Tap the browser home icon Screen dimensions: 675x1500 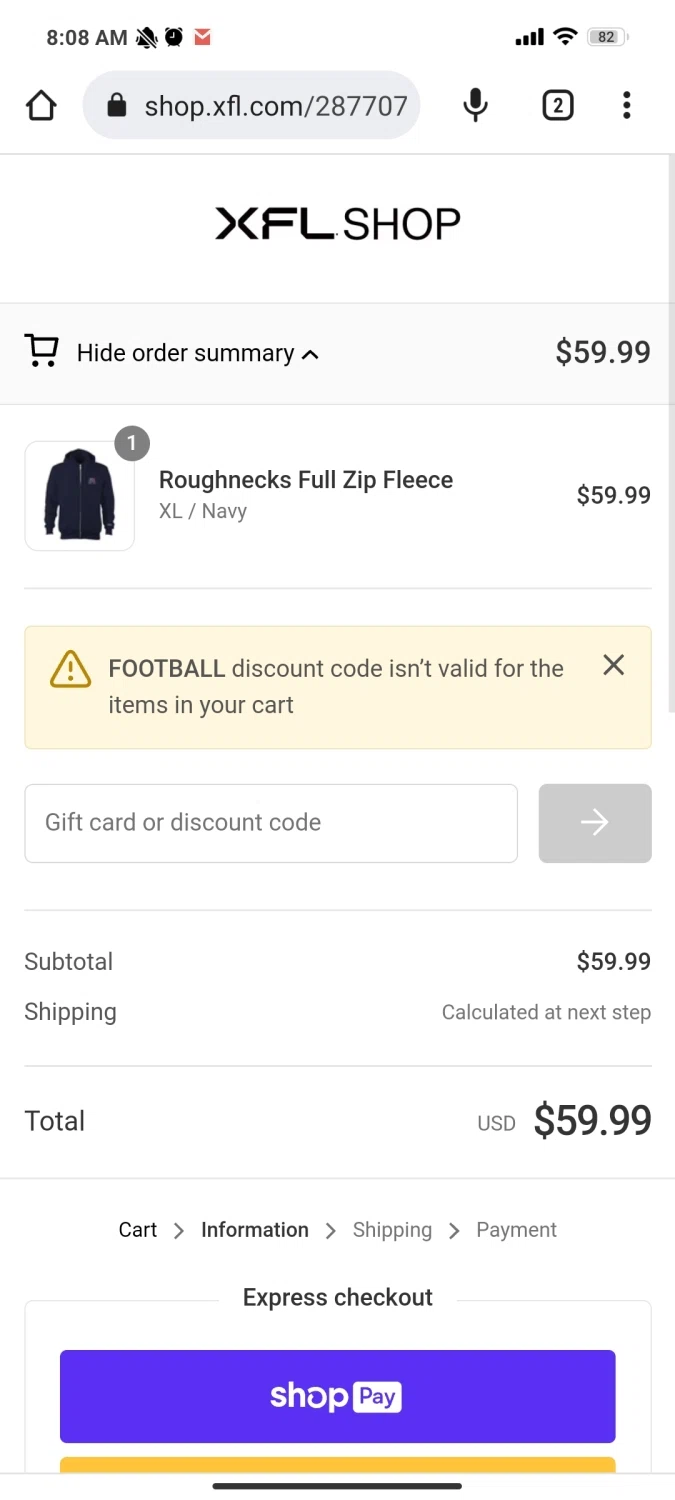click(41, 105)
